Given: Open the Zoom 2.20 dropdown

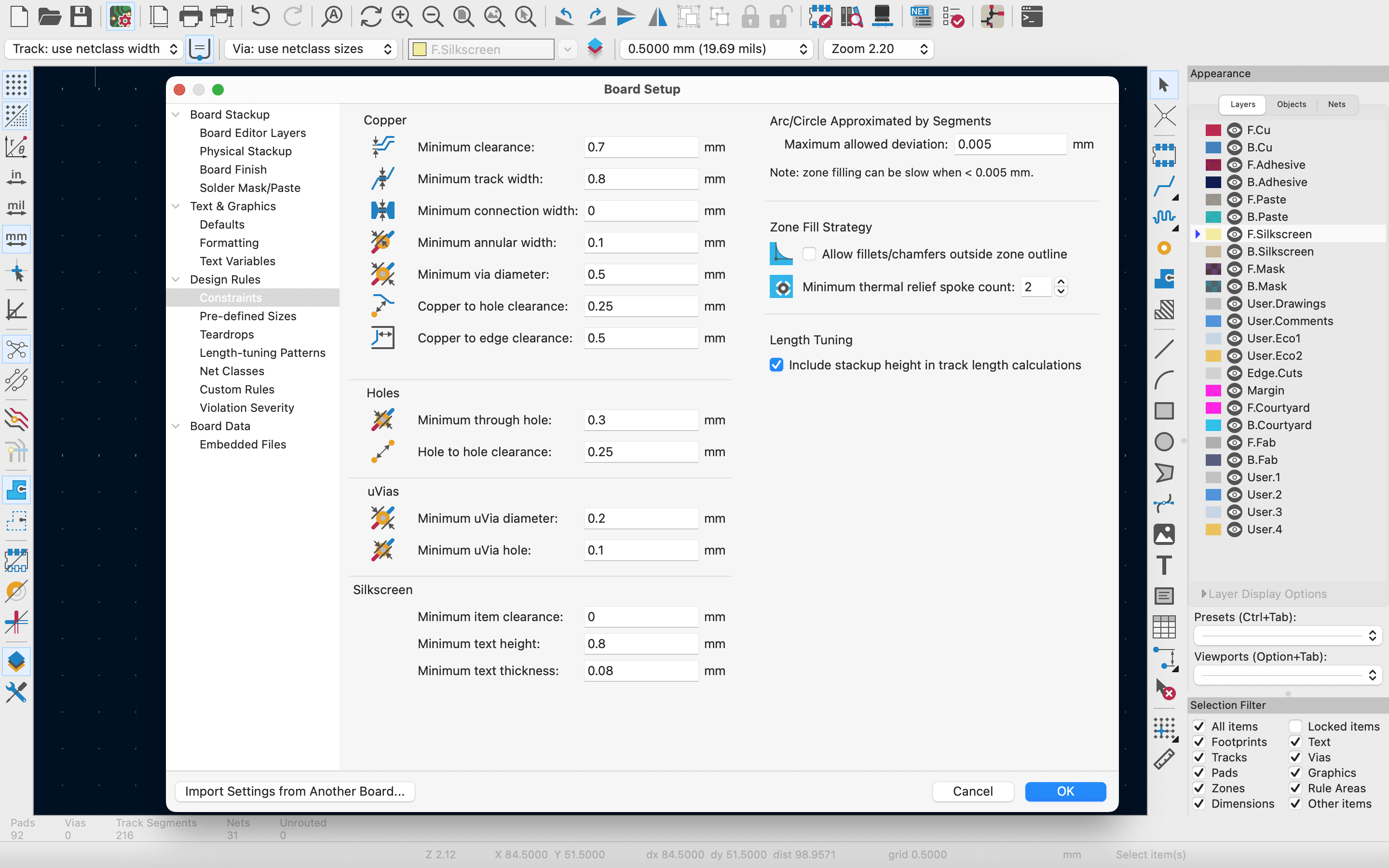Looking at the screenshot, I should 878,49.
